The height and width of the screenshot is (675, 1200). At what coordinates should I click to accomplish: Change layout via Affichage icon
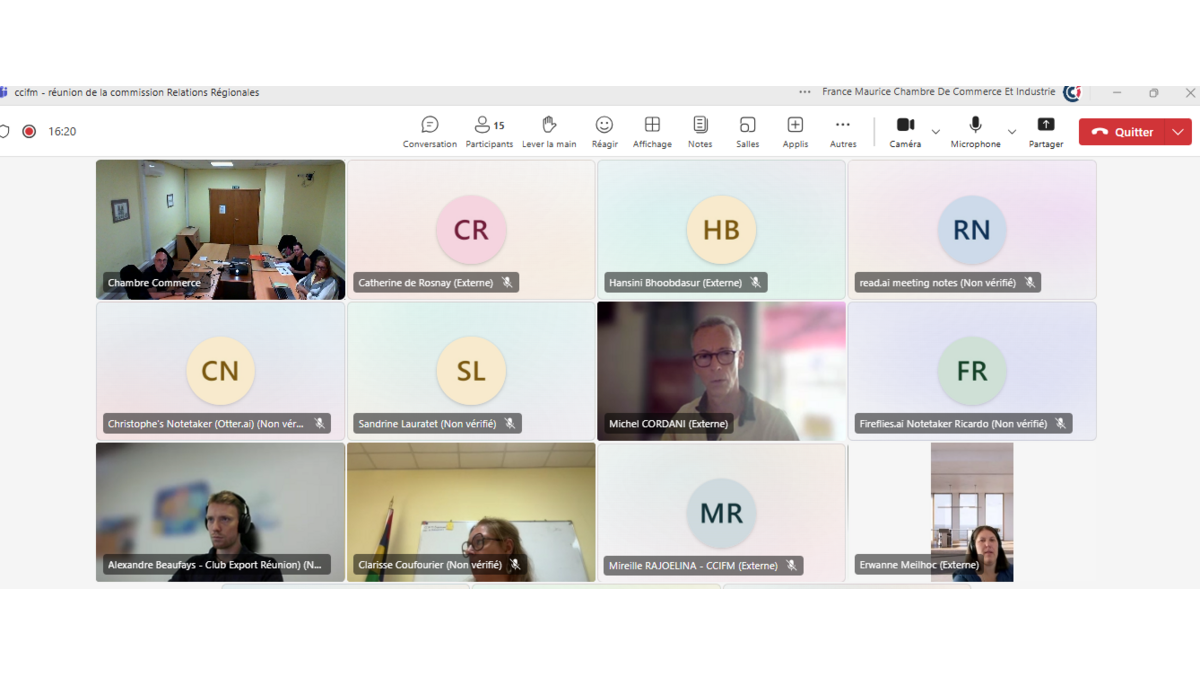(x=652, y=131)
